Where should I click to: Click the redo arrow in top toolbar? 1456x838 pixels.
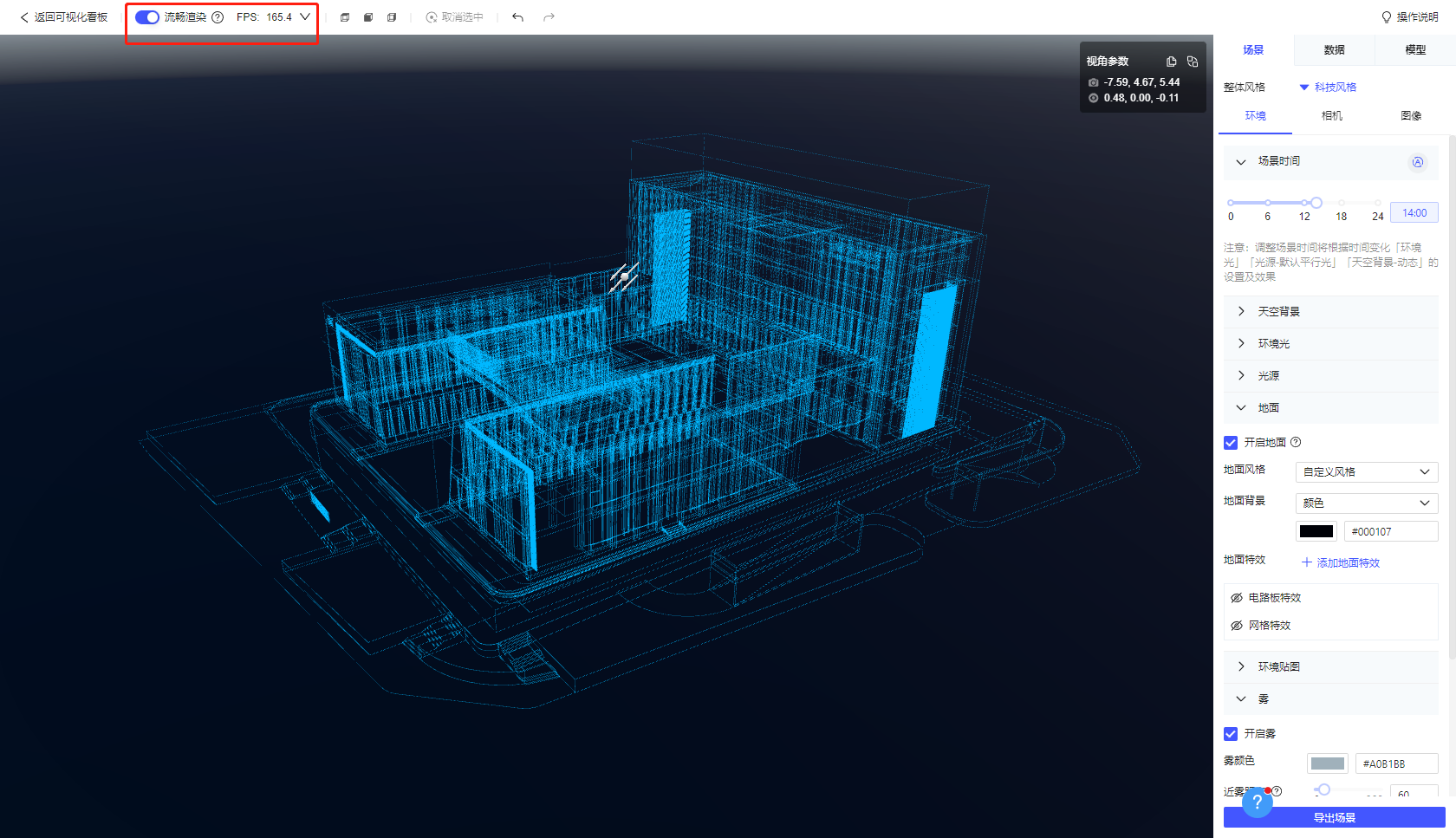point(549,17)
